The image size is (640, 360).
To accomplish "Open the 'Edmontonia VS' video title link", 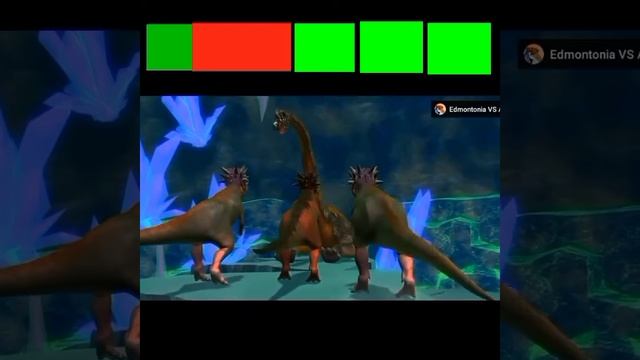I will (474, 109).
